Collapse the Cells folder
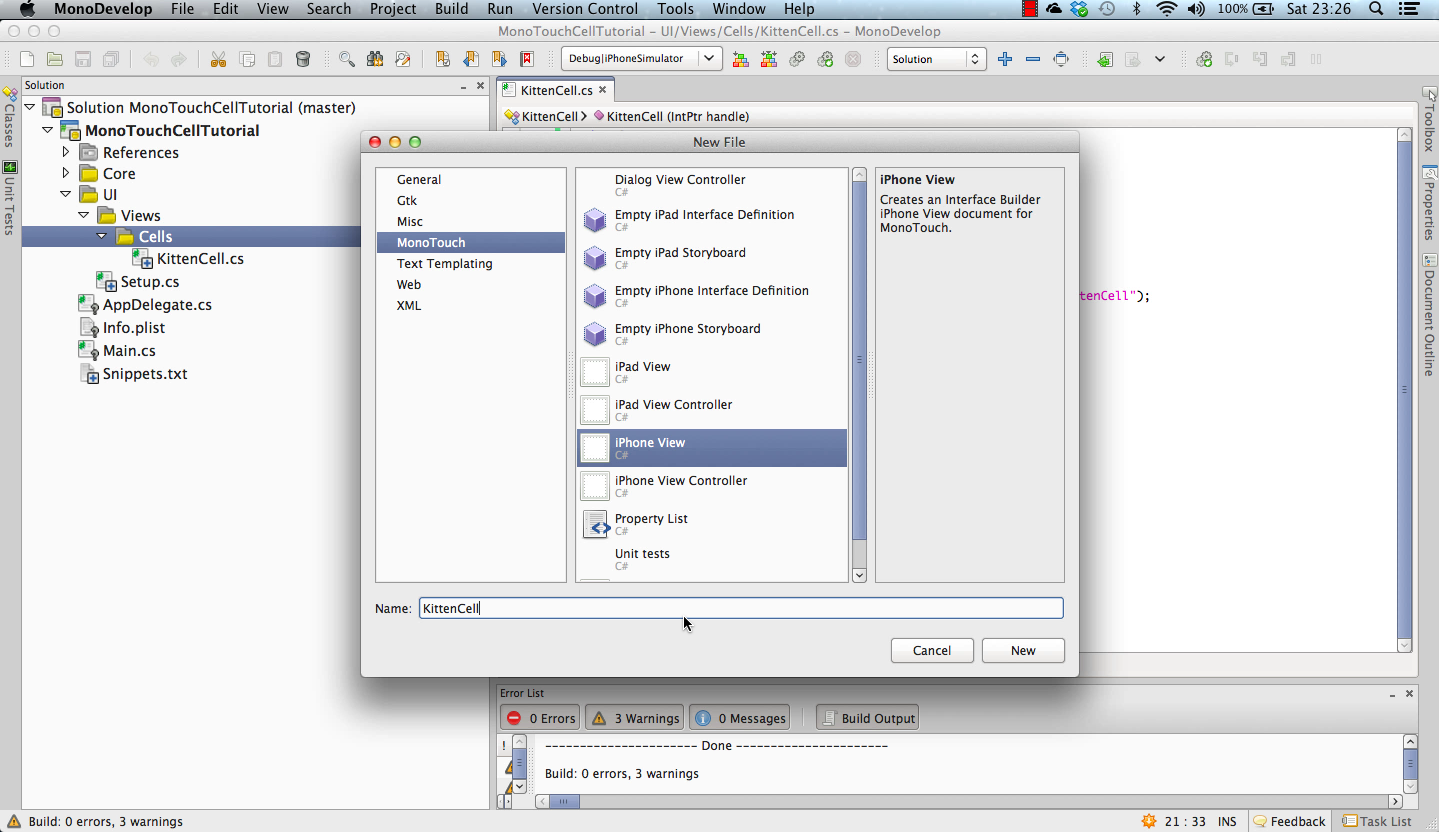The image size is (1439, 833). pos(101,236)
